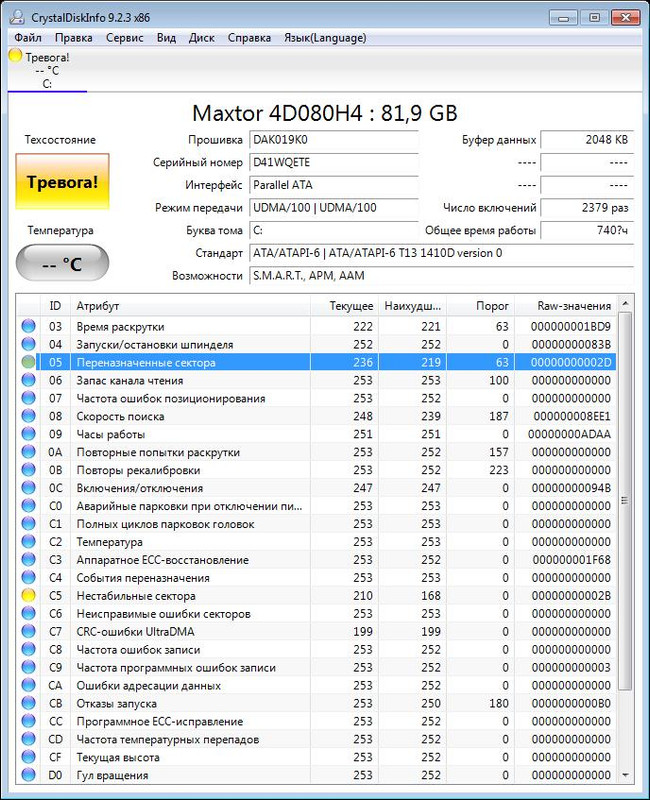Click the Прошивка field DAK019K0
The image size is (650, 800).
(x=334, y=140)
